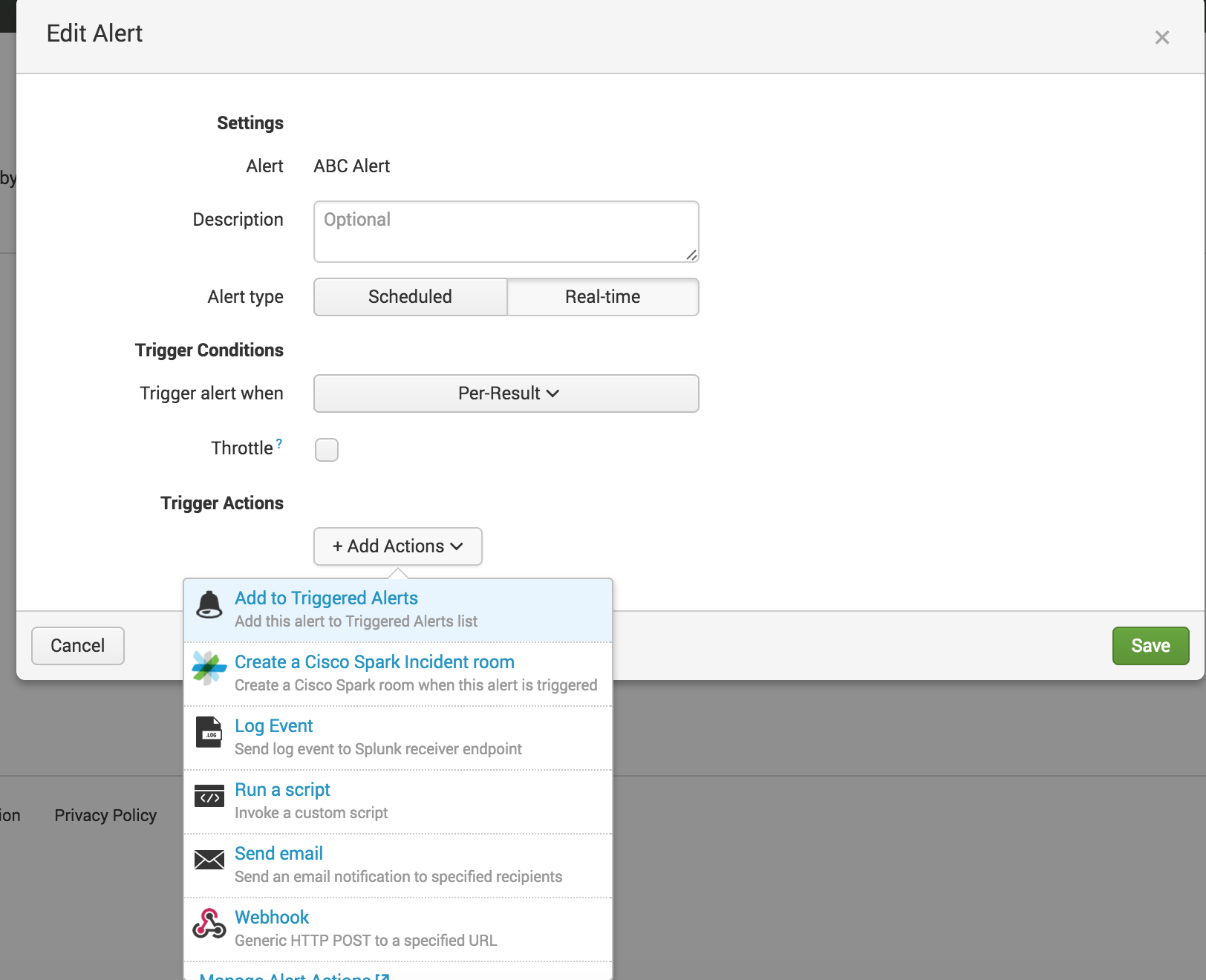
Task: Pick the Webhook action from list
Action: point(272,918)
